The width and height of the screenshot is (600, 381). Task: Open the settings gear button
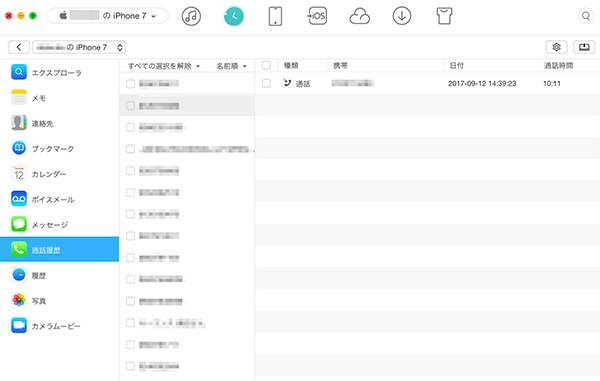[556, 47]
